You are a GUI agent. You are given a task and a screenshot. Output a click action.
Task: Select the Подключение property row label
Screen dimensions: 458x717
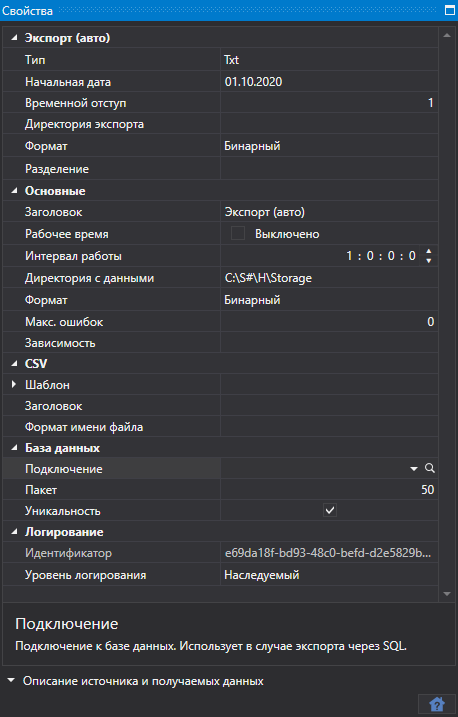tap(64, 469)
